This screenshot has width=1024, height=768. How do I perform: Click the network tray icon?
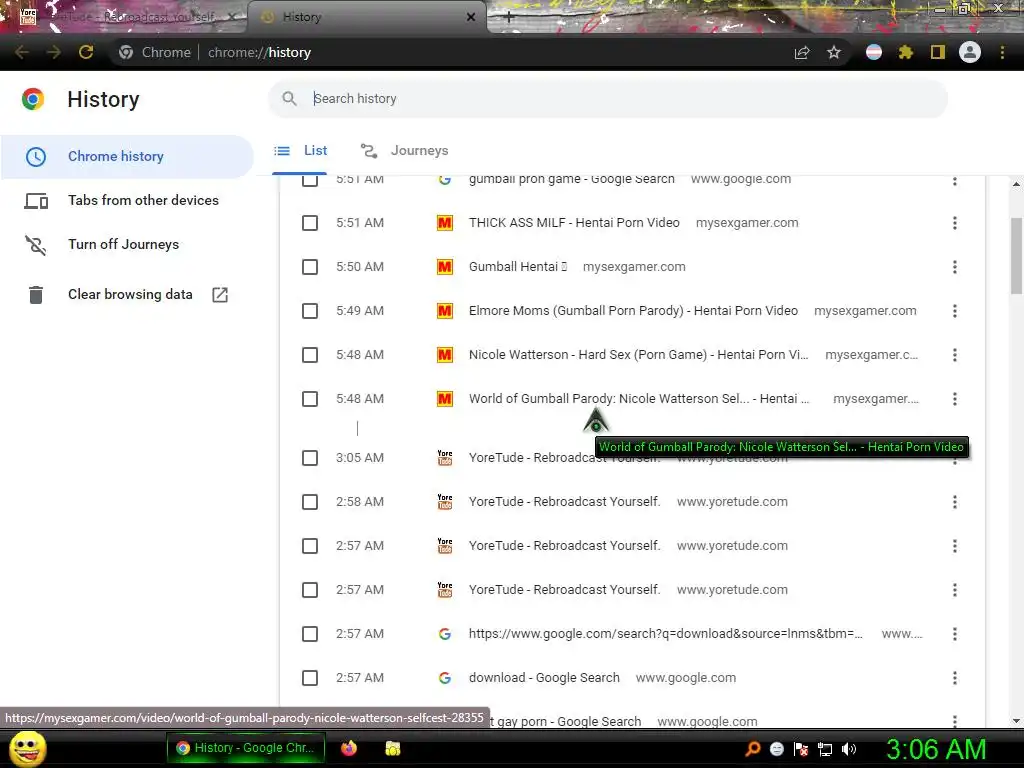tap(825, 749)
